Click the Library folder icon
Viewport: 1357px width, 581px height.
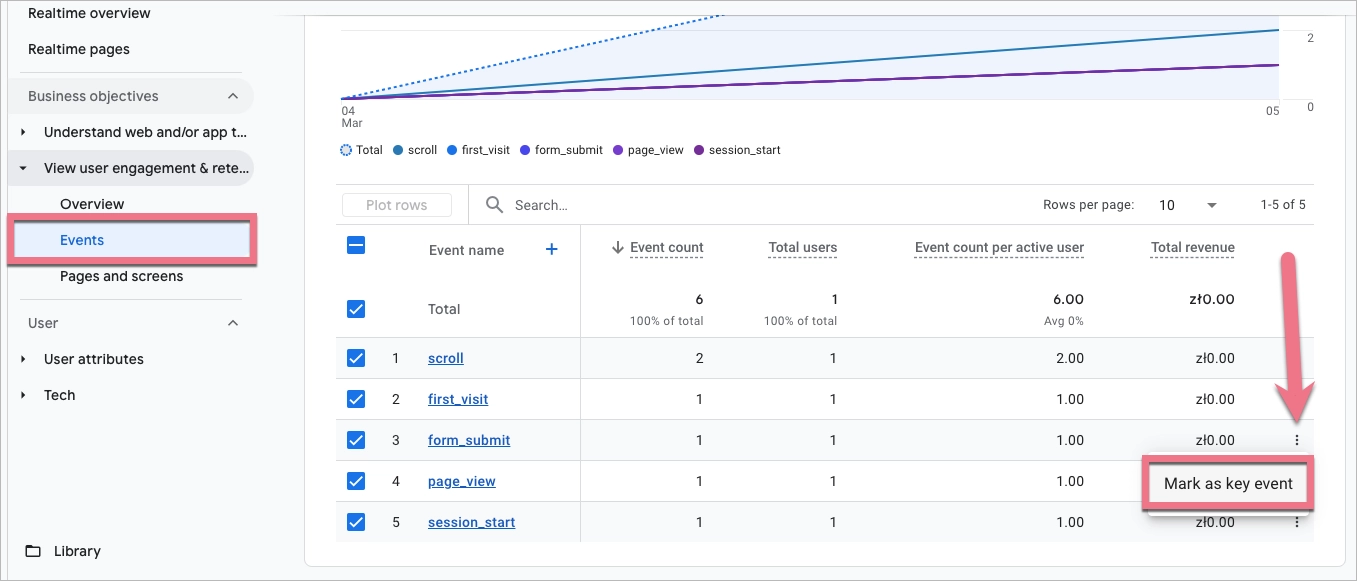tap(34, 551)
